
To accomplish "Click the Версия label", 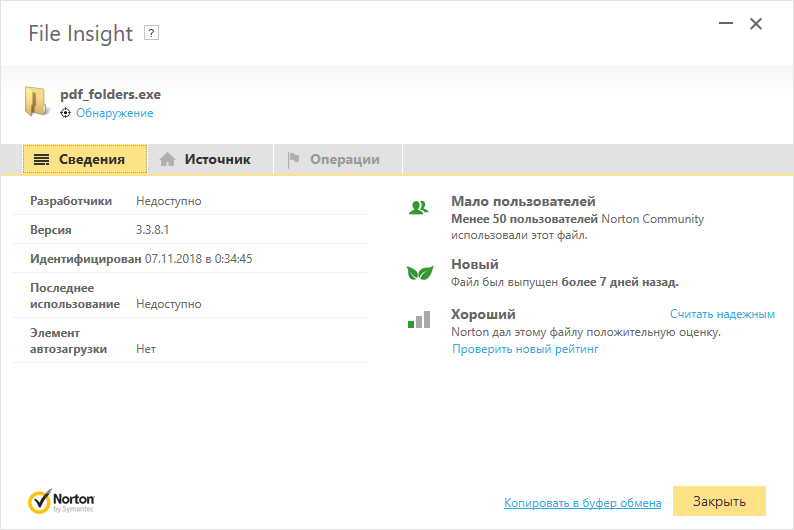I will coord(51,230).
